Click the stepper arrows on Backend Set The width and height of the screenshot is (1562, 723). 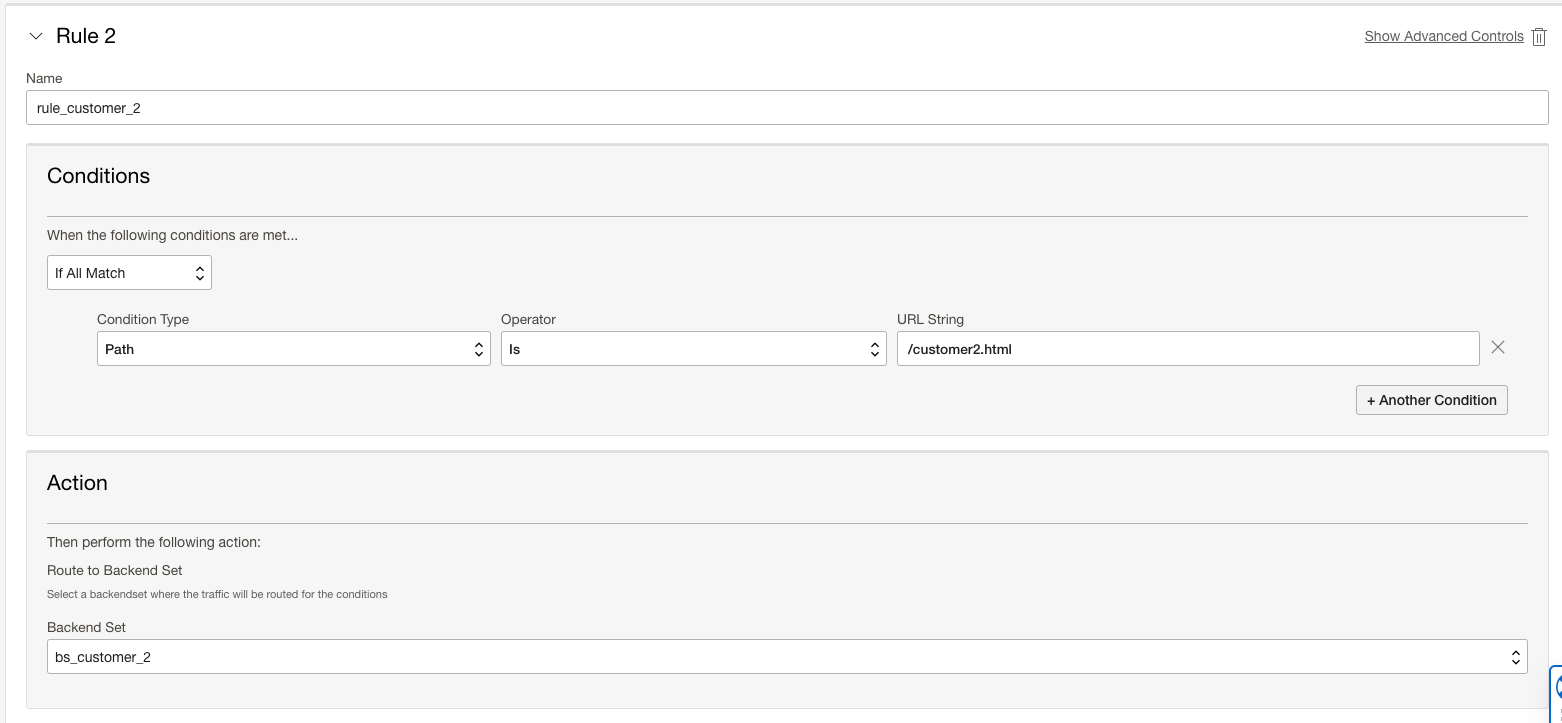click(x=1516, y=656)
